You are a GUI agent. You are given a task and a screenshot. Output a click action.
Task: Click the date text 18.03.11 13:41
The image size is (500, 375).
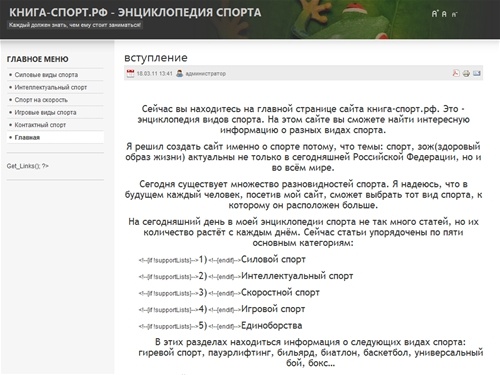coord(154,73)
